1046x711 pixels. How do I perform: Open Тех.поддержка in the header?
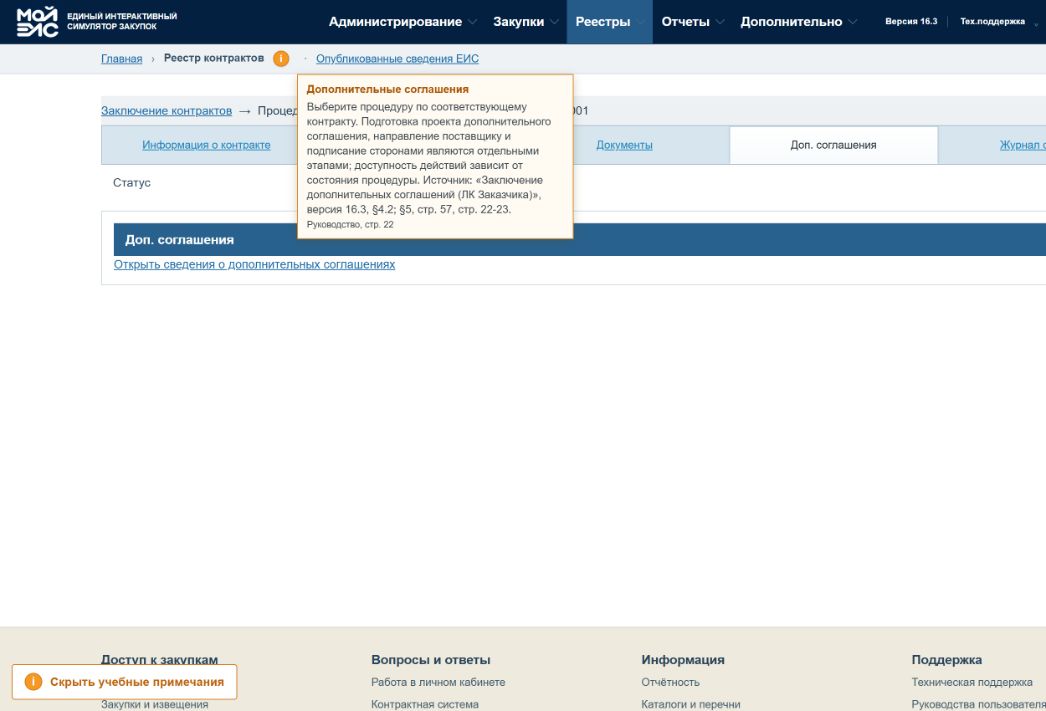pyautogui.click(x=992, y=21)
